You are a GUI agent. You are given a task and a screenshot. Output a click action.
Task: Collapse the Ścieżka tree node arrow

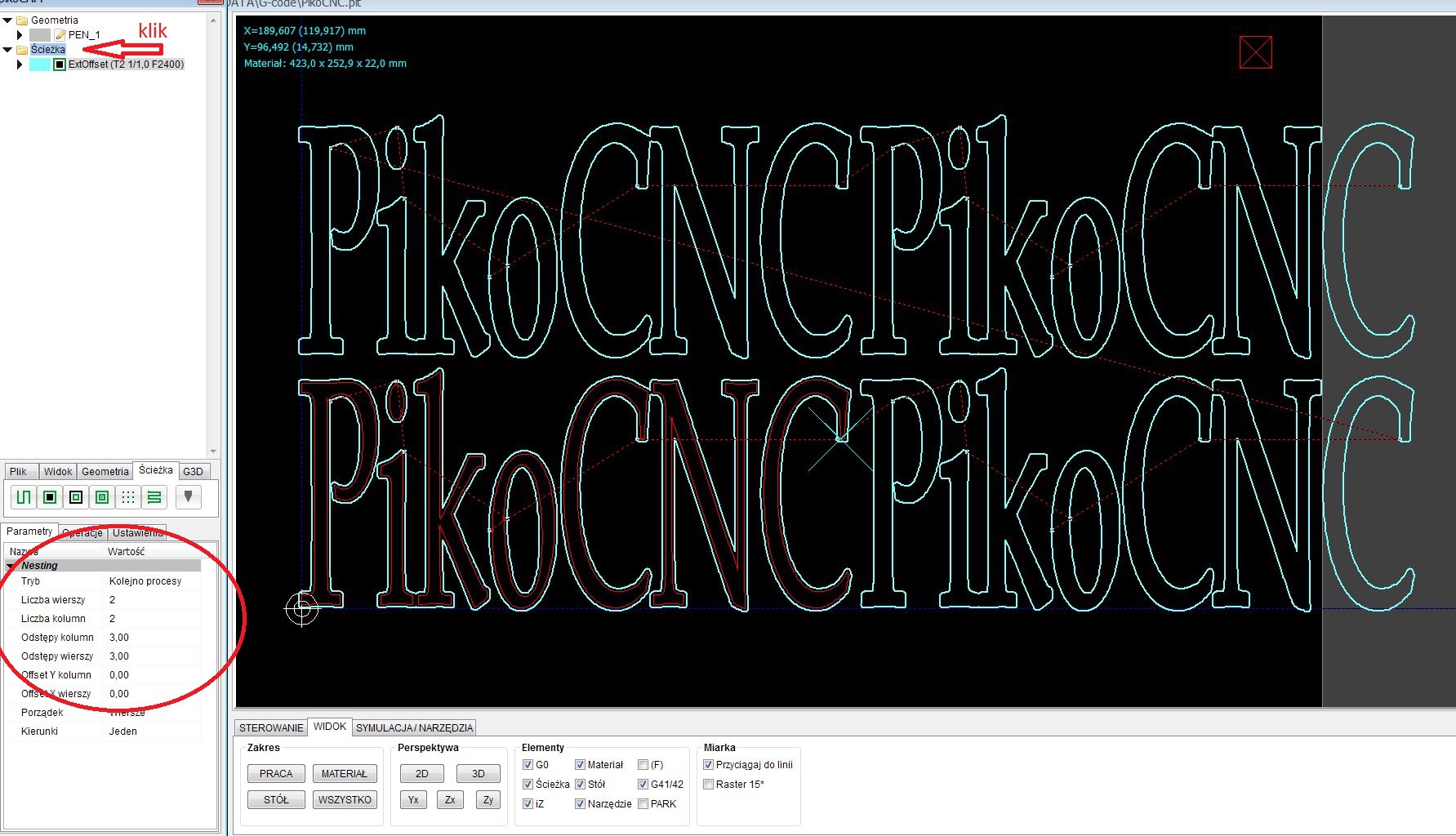7,50
